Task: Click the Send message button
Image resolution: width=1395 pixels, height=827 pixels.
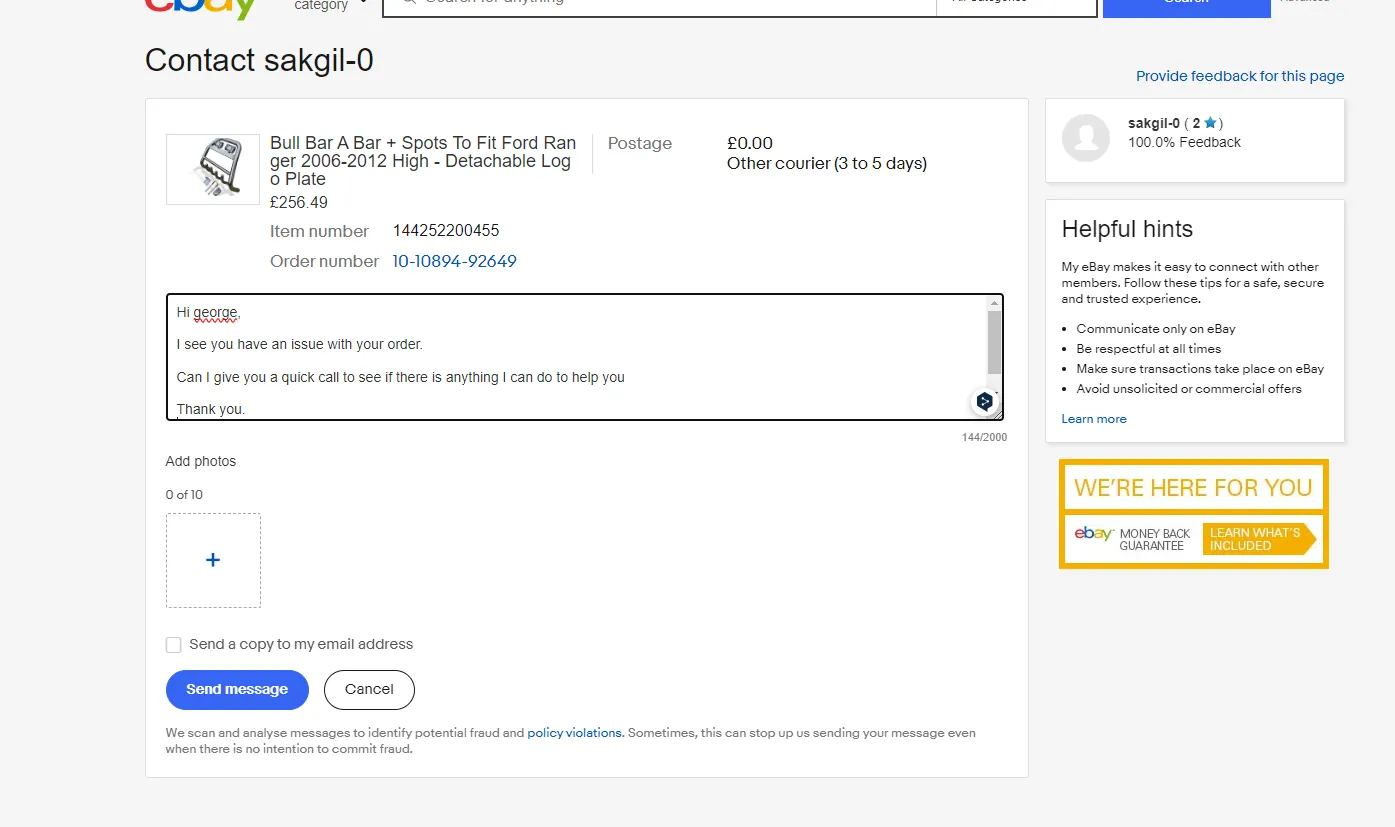Action: [x=237, y=690]
